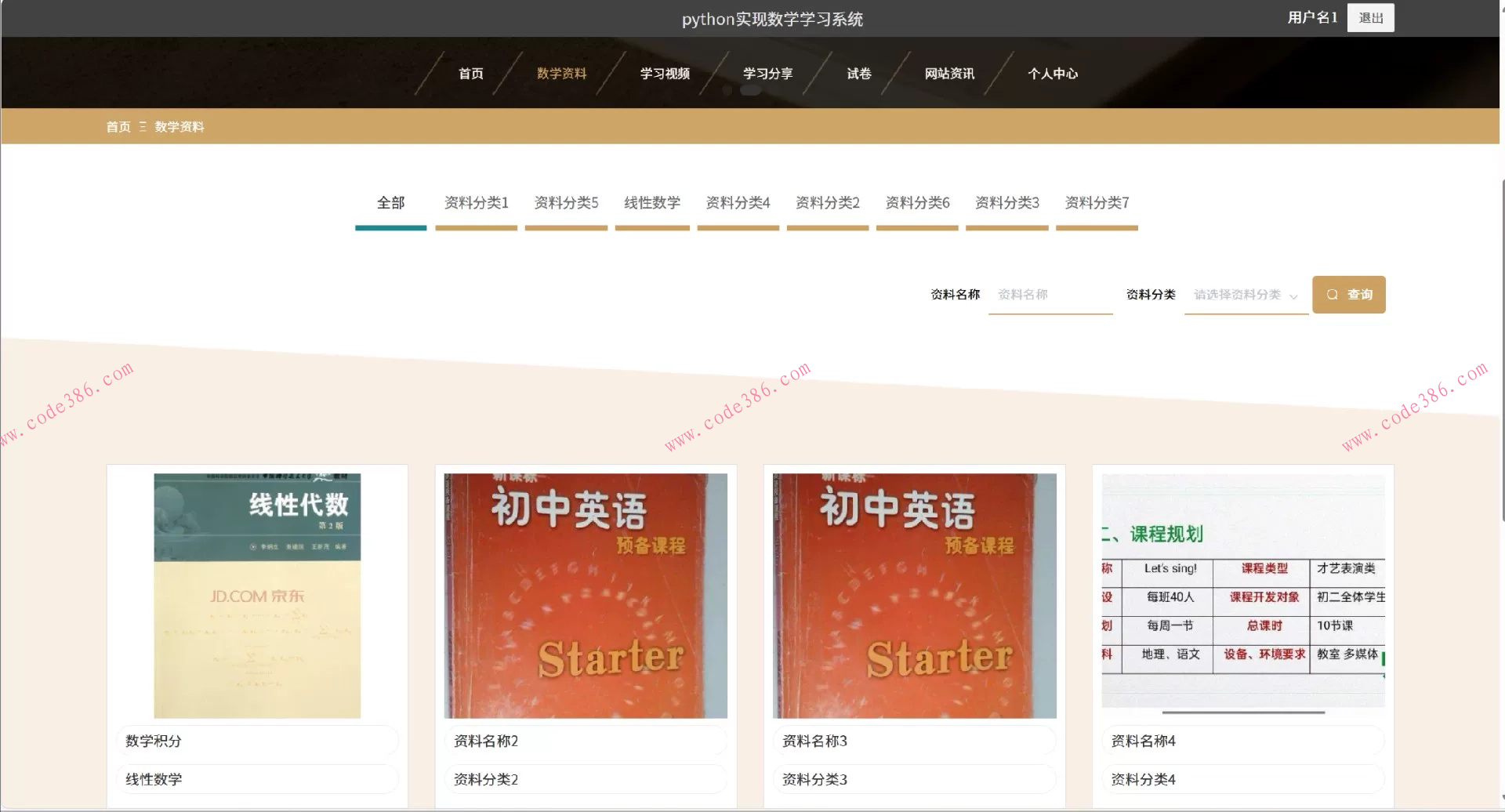Viewport: 1505px width, 812px height.
Task: Open the 试卷 section in the navbar
Action: [858, 73]
